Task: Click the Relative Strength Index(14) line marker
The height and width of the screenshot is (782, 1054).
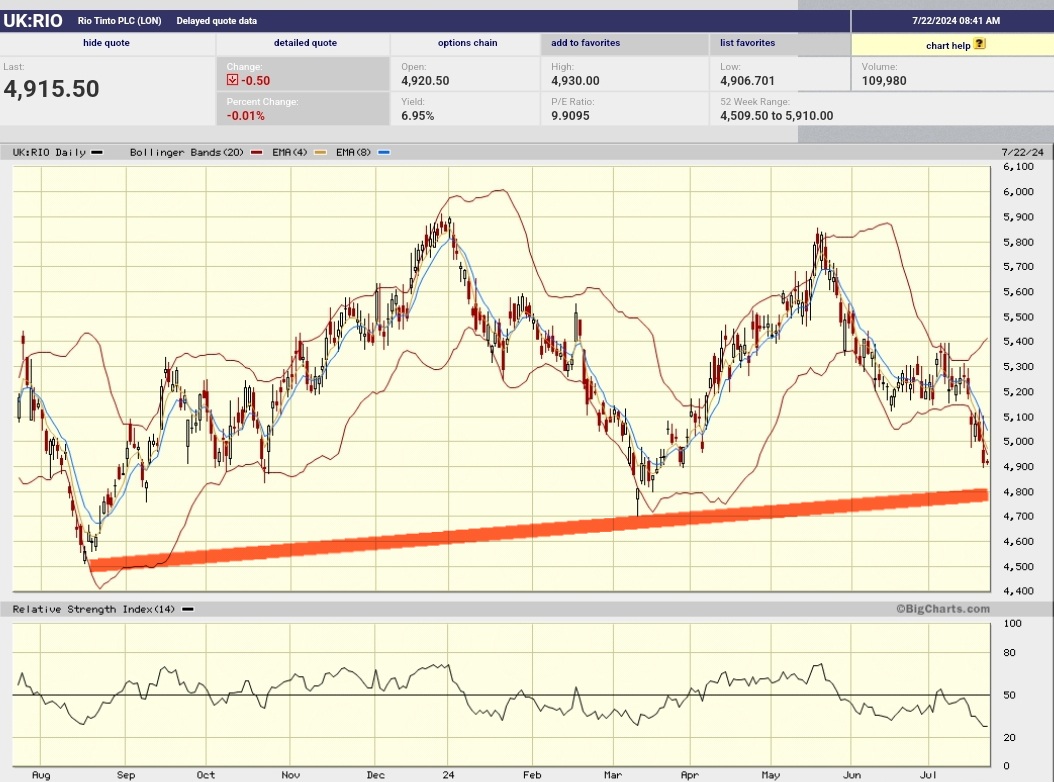Action: [188, 608]
